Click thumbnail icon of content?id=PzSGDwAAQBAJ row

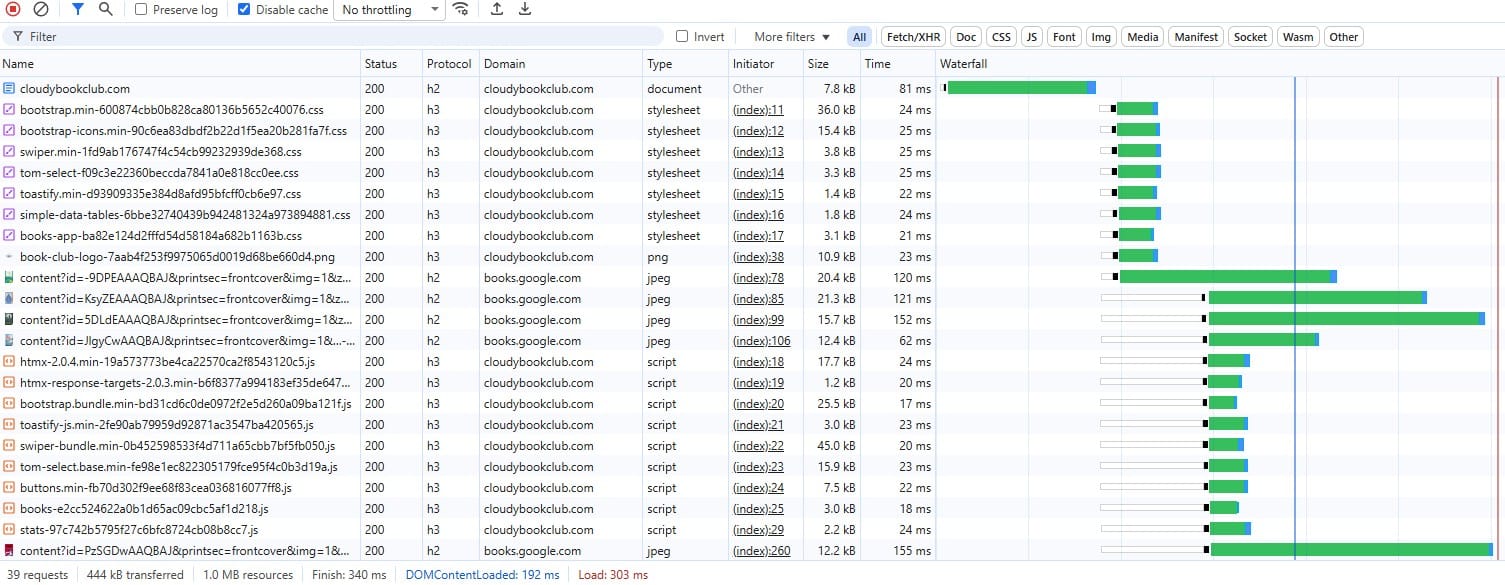pos(9,551)
